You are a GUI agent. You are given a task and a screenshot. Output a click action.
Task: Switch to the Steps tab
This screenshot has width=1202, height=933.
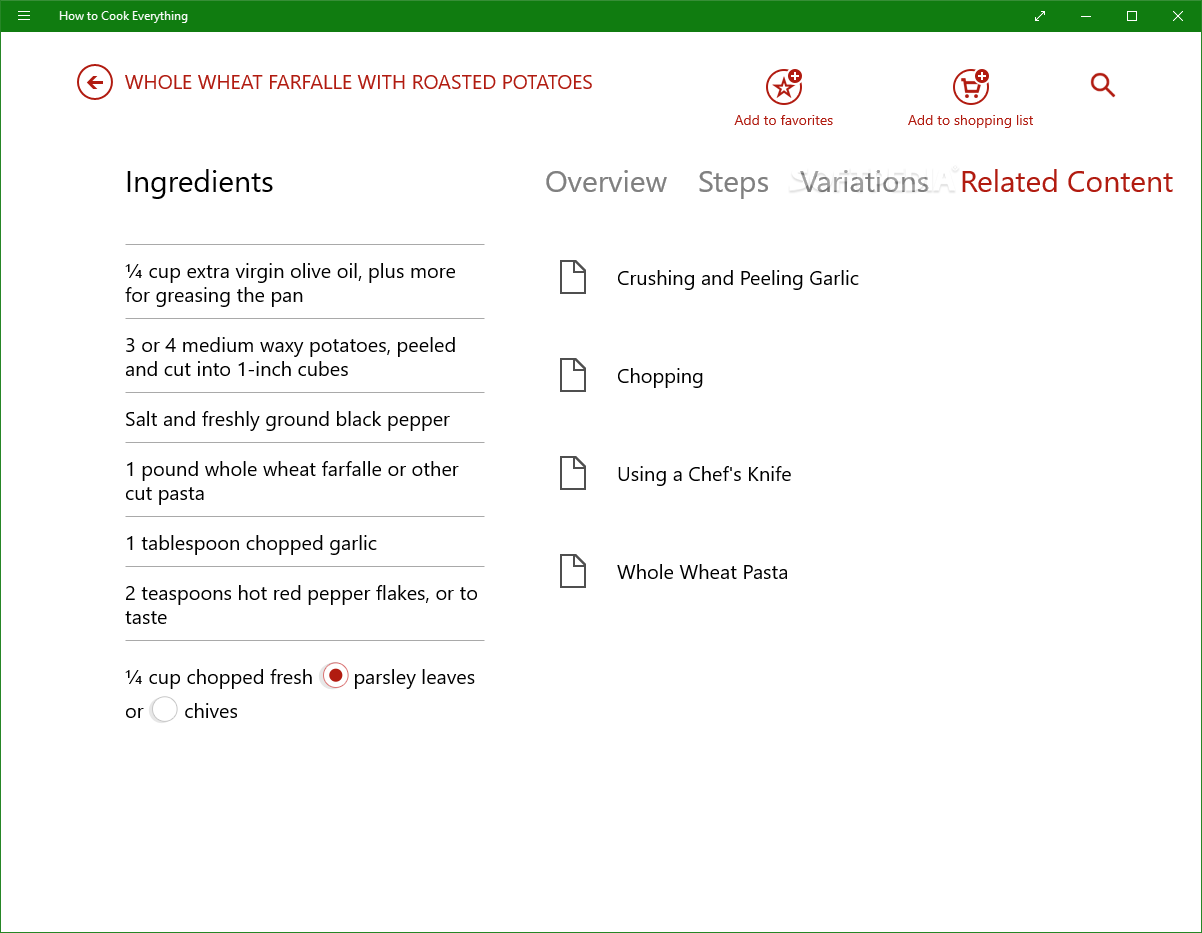[x=733, y=182]
